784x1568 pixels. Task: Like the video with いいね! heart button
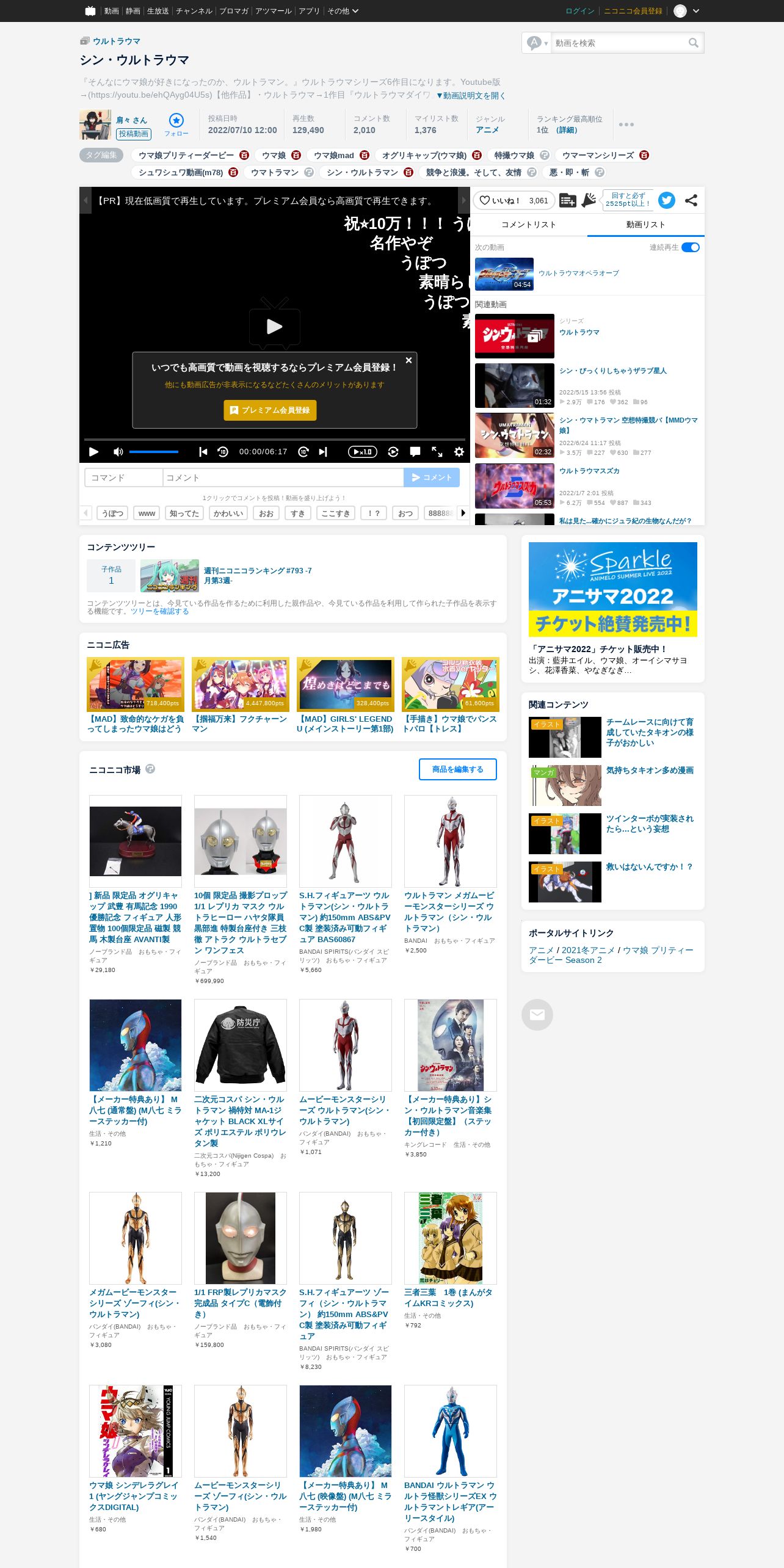514,200
